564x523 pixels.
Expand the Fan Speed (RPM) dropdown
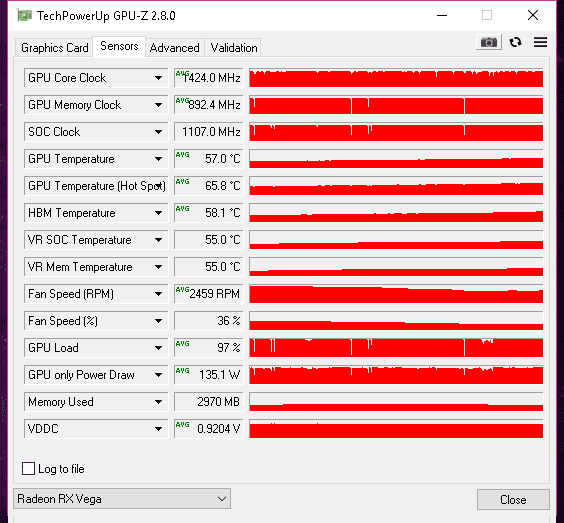point(96,294)
